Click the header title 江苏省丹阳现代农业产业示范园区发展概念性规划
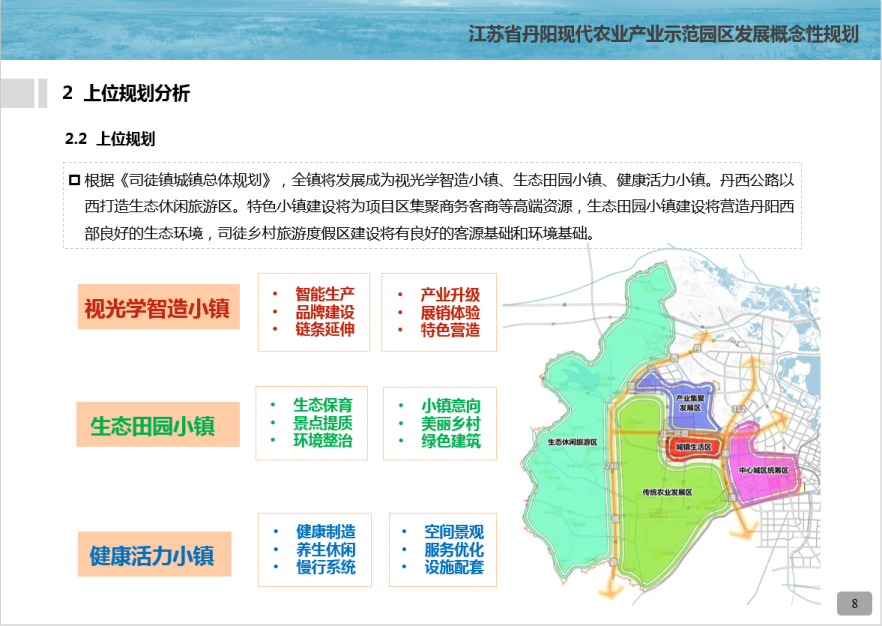The width and height of the screenshot is (882, 626). point(664,34)
